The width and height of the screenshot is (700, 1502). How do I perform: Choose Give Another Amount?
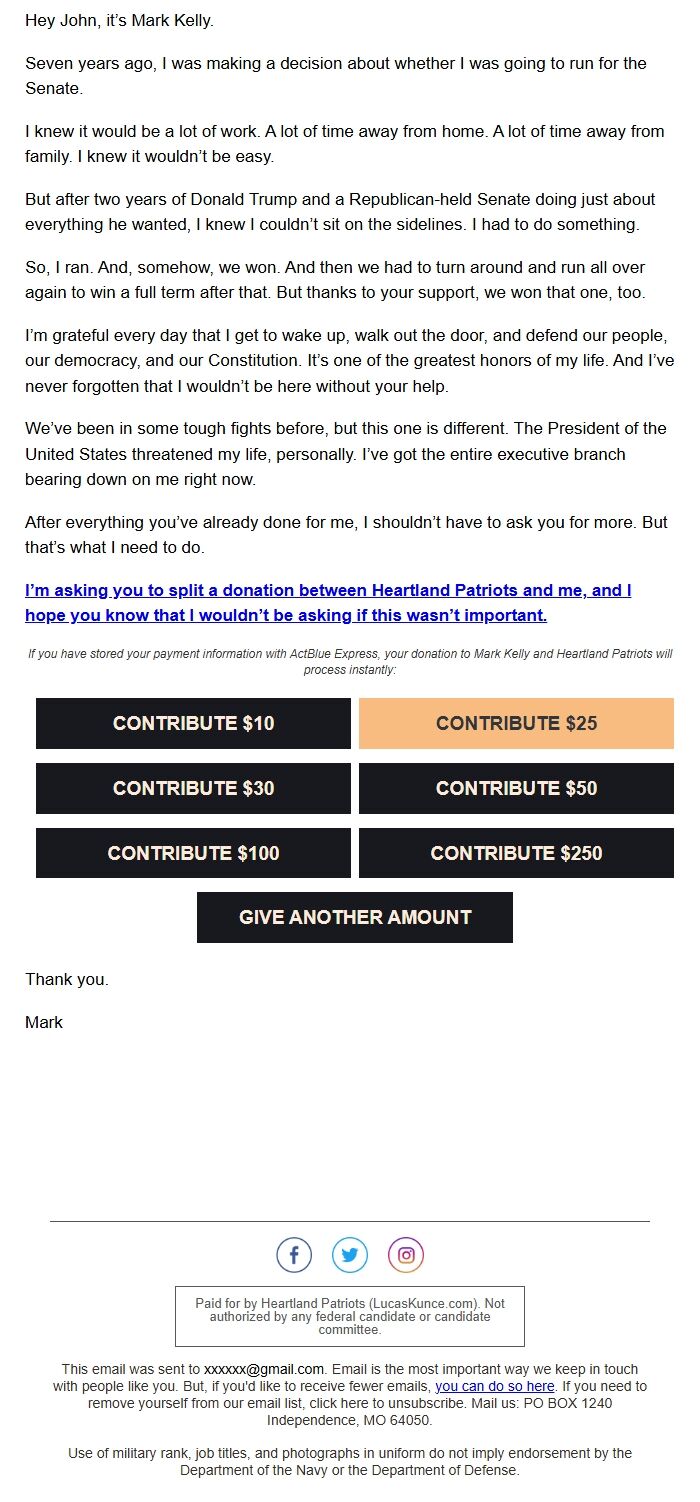(x=355, y=917)
